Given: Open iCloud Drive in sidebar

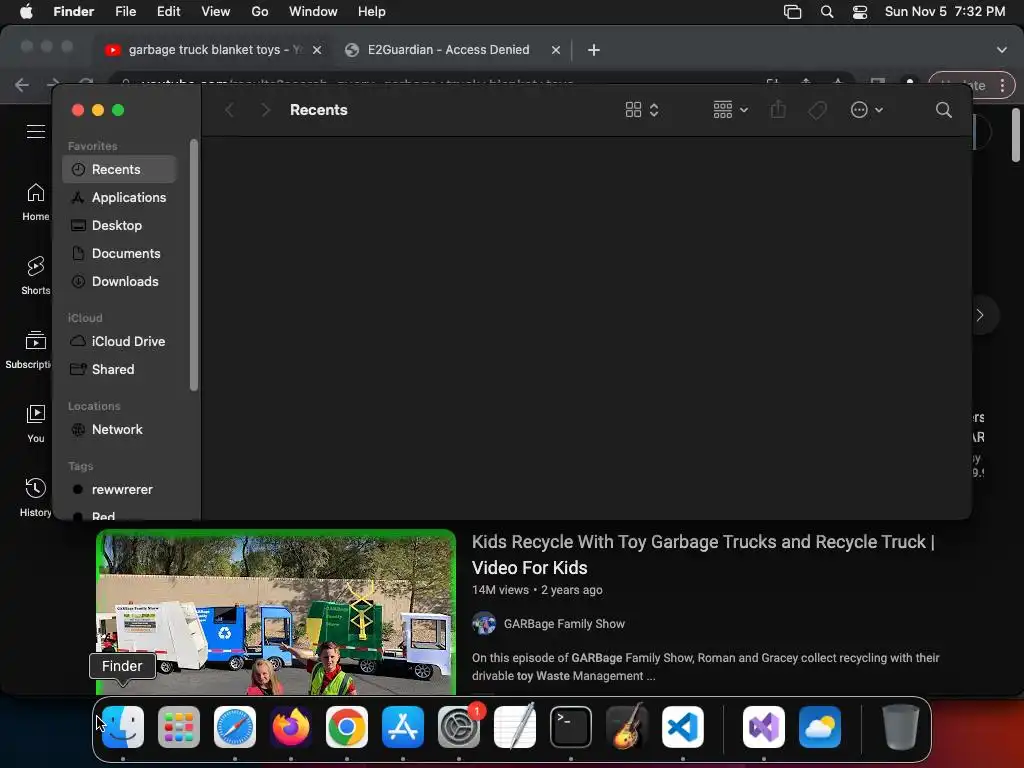Looking at the screenshot, I should tap(120, 341).
